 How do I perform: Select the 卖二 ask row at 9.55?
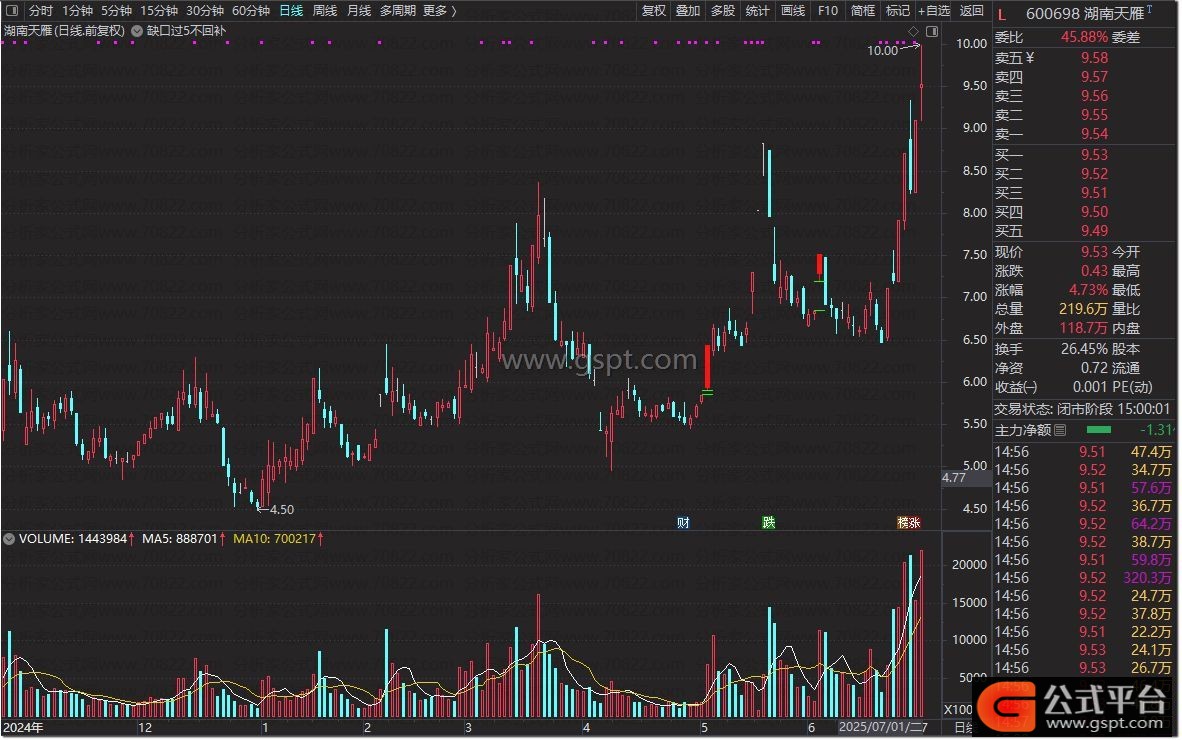pyautogui.click(x=1086, y=115)
